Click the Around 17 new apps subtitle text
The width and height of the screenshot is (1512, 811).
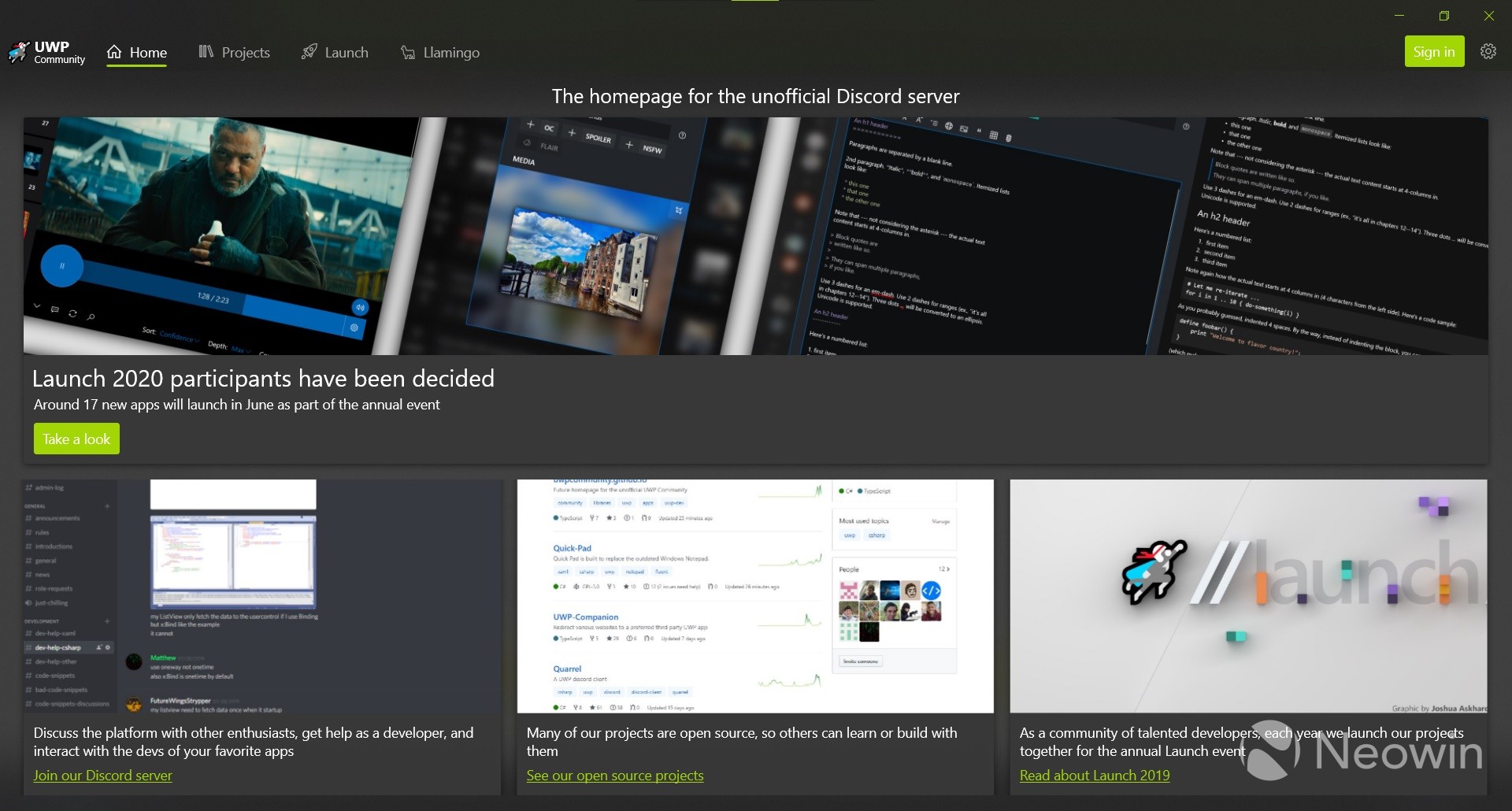[x=237, y=405]
